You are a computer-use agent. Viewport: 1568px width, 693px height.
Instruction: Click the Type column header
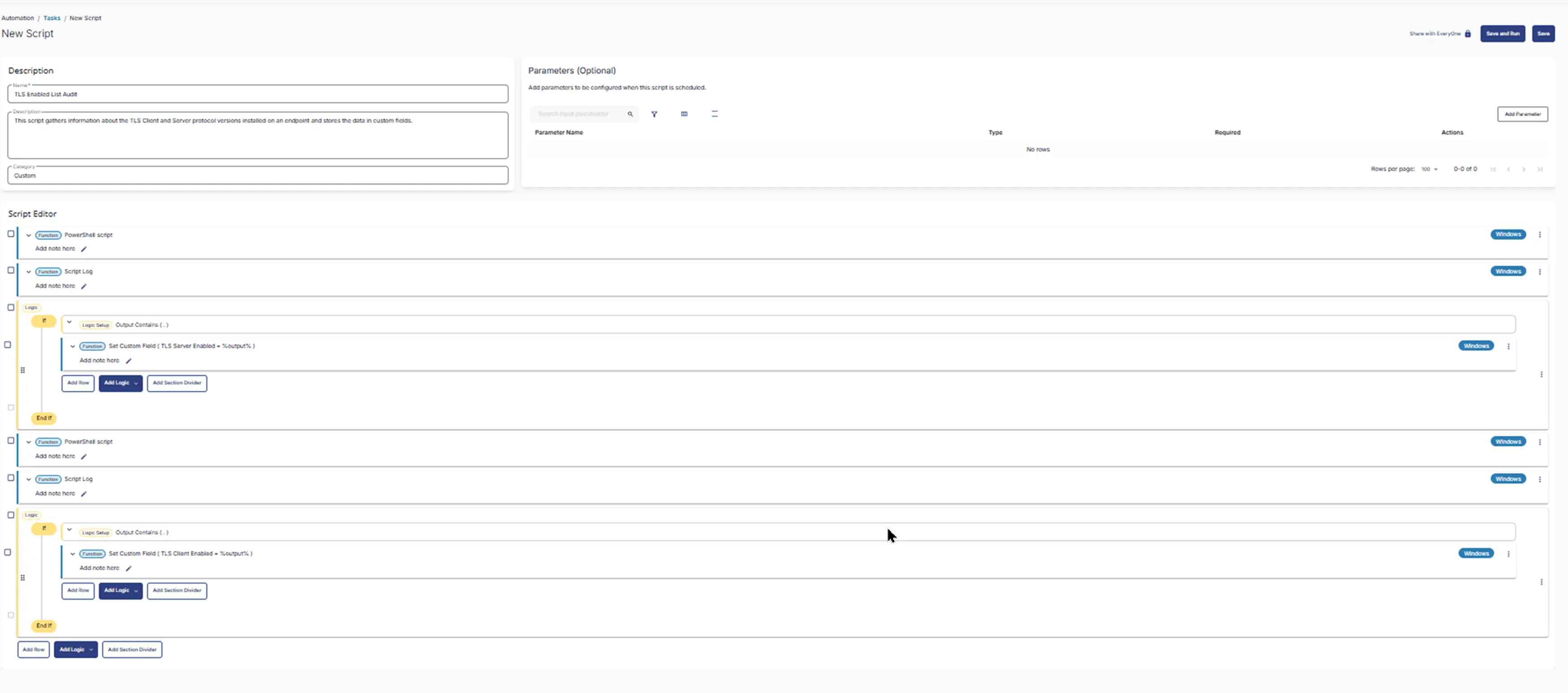995,133
